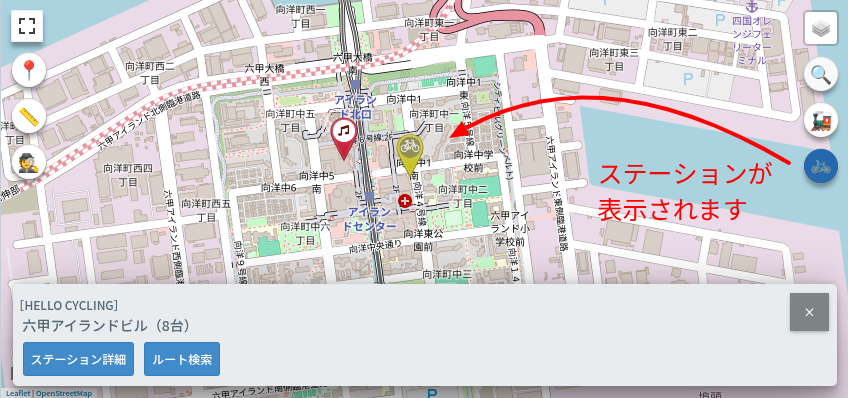Open ステーション詳細 station details

pyautogui.click(x=78, y=359)
